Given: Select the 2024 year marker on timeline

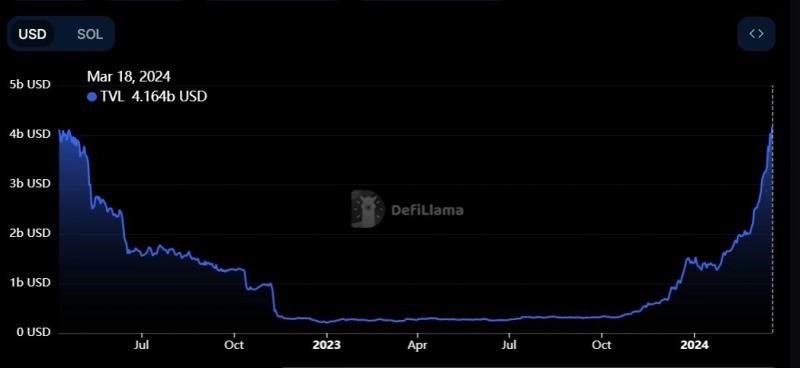Looking at the screenshot, I should pos(694,345).
